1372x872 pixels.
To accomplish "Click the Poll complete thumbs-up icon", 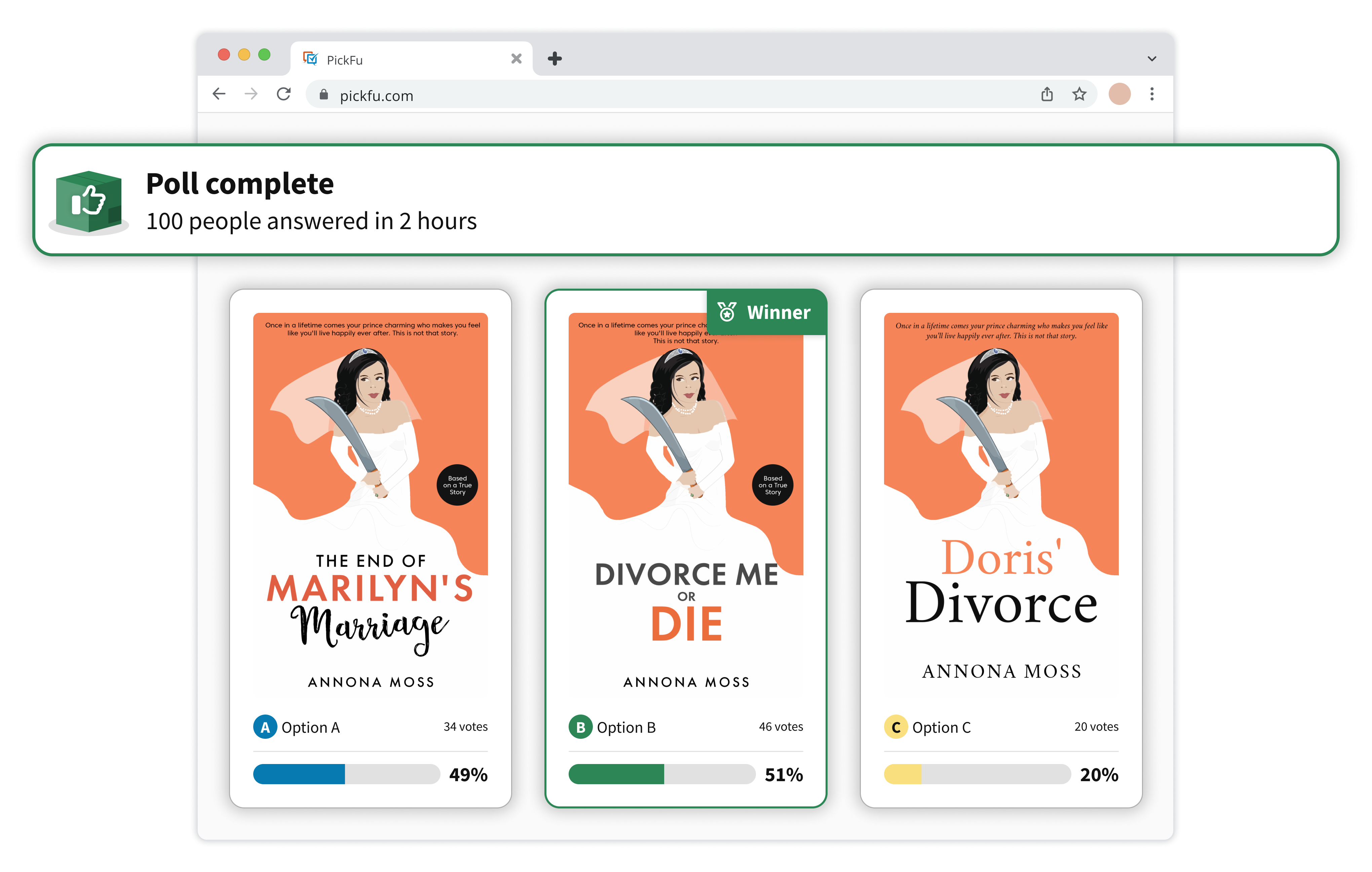I will 89,201.
